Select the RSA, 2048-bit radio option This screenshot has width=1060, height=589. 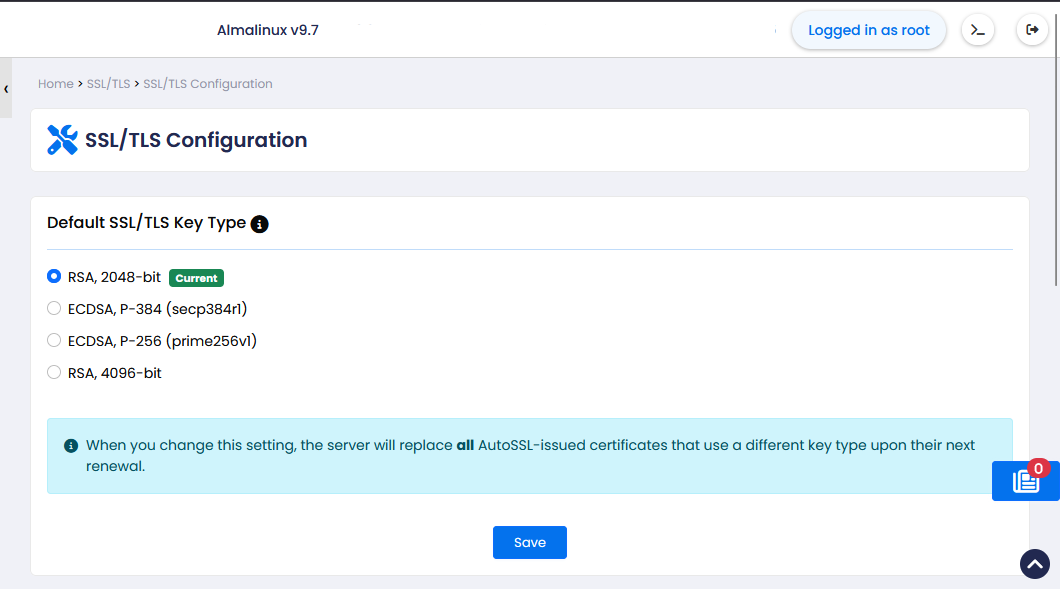click(54, 276)
